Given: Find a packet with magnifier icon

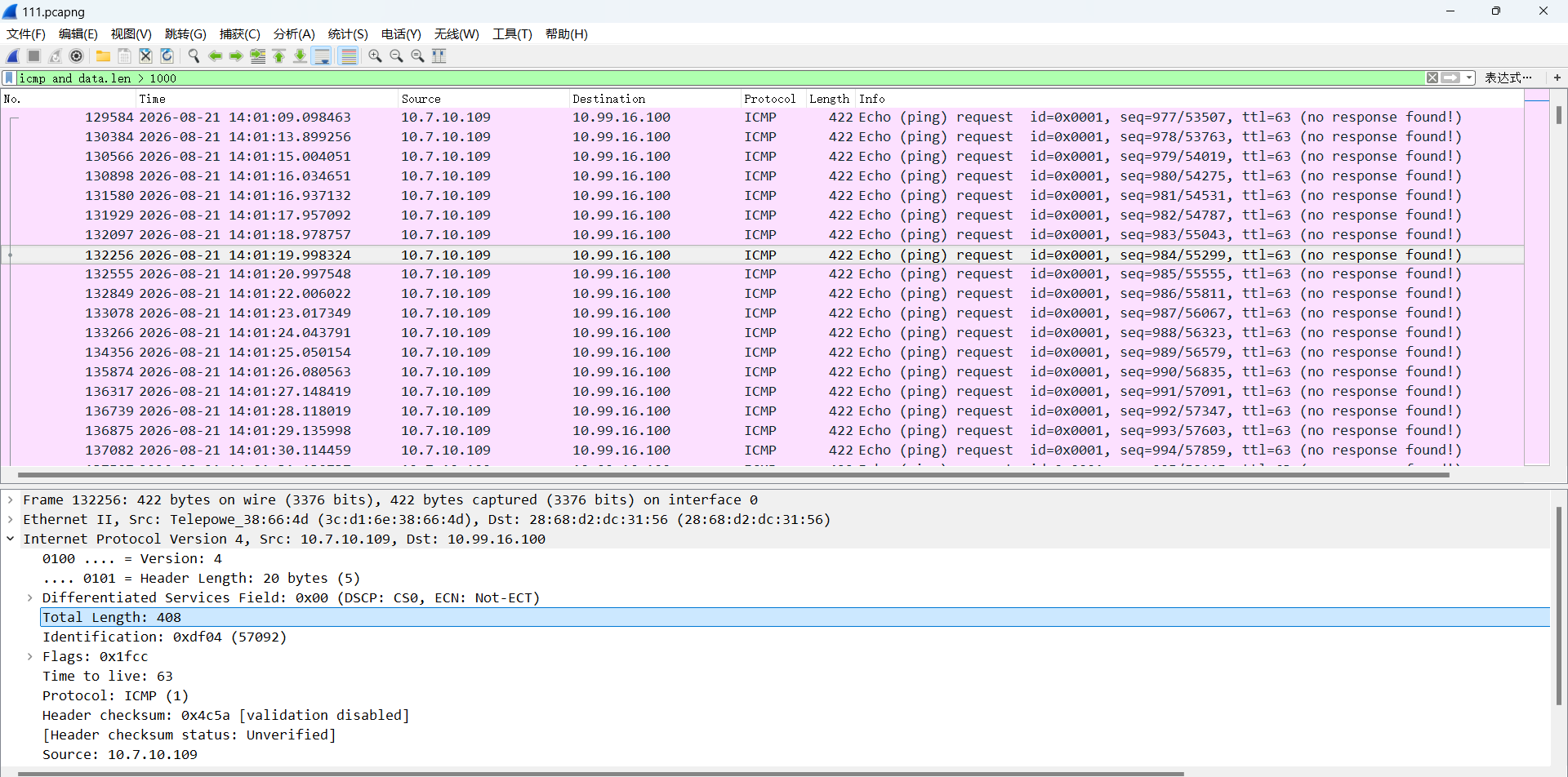Looking at the screenshot, I should coord(194,56).
